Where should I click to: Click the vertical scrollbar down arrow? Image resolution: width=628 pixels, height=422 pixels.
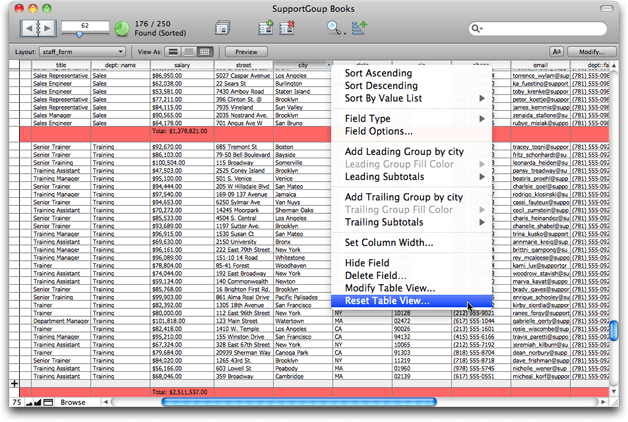tap(614, 391)
